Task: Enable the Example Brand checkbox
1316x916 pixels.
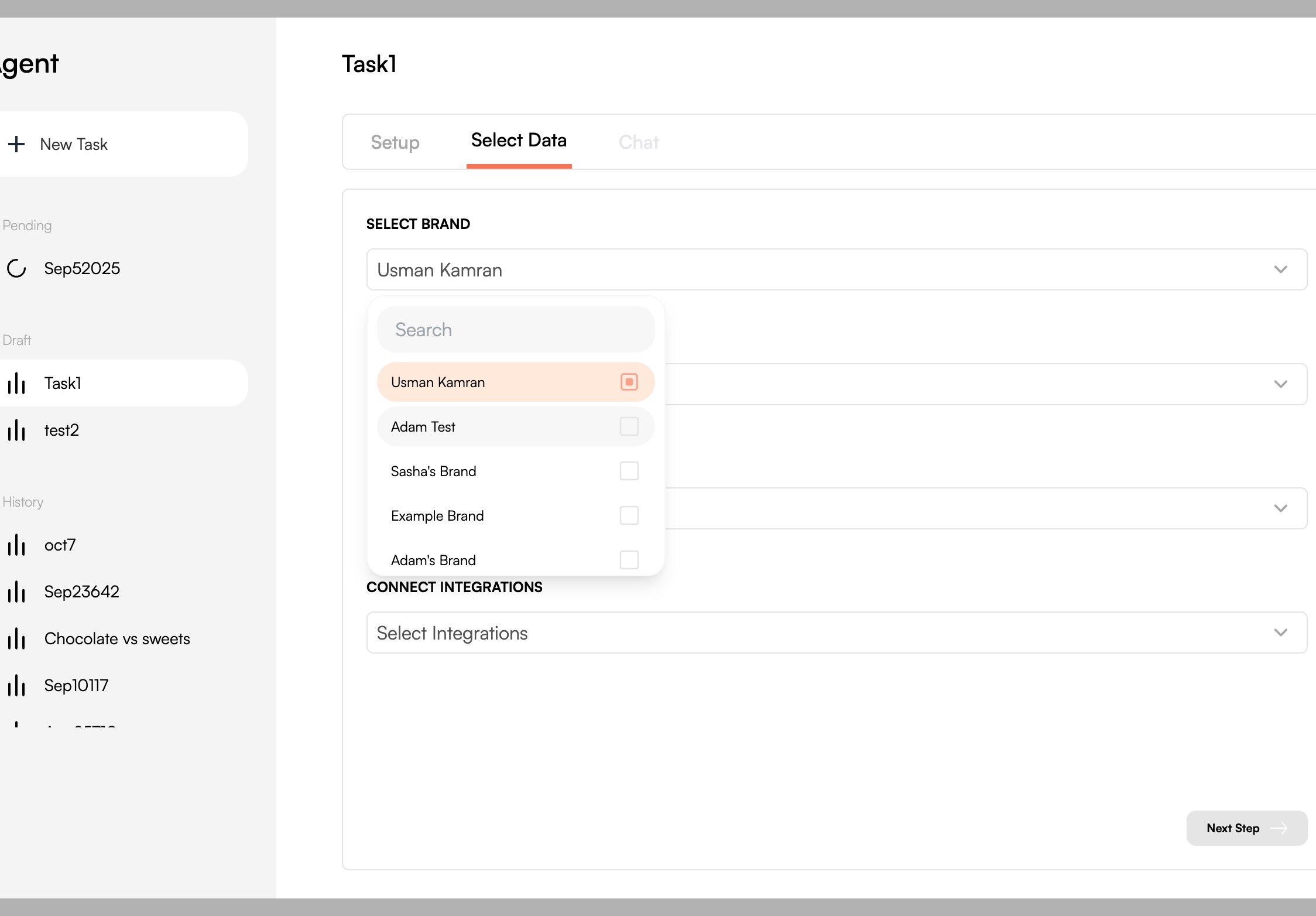Action: coord(629,515)
